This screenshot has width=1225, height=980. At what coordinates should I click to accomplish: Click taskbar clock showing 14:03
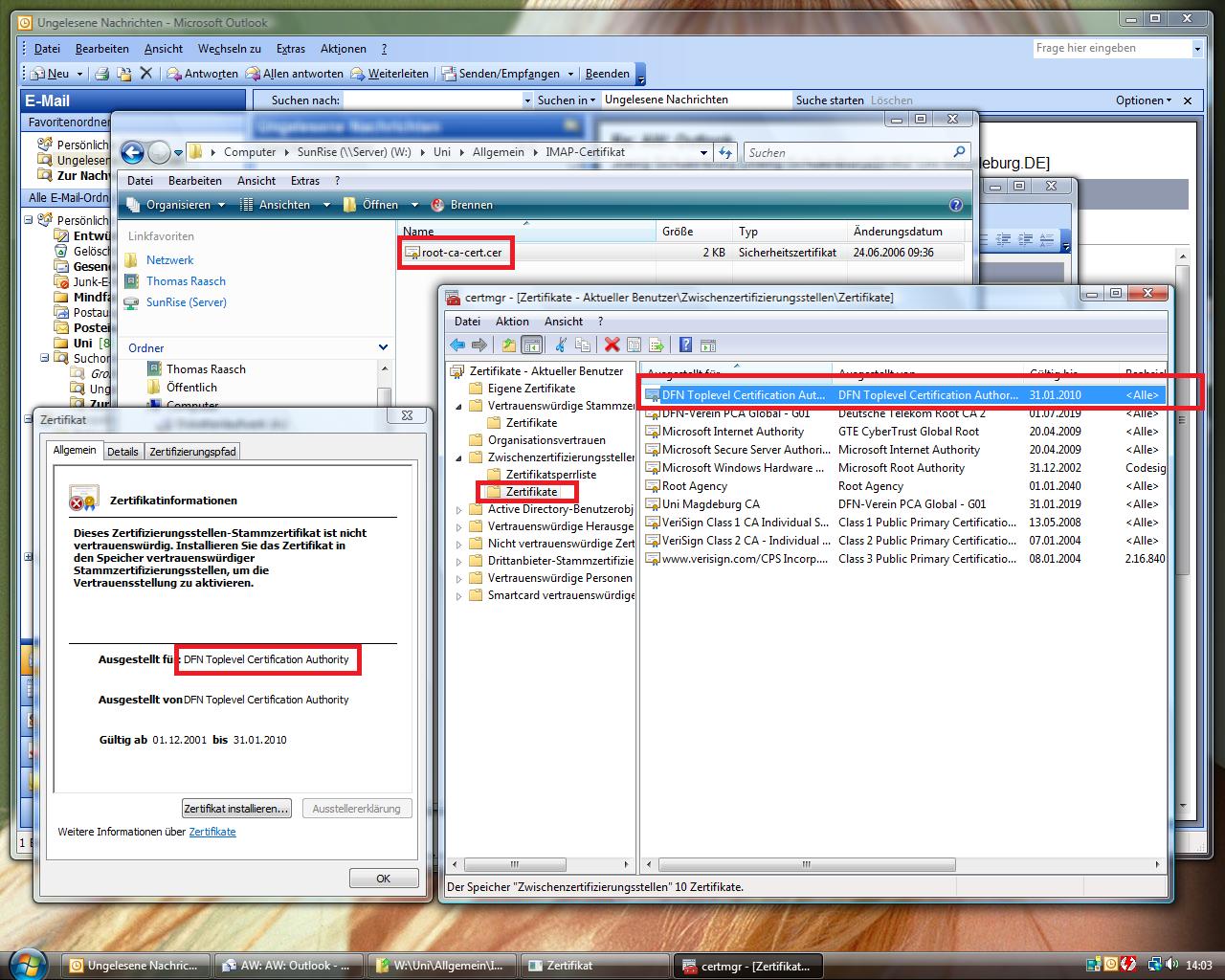(x=1199, y=966)
